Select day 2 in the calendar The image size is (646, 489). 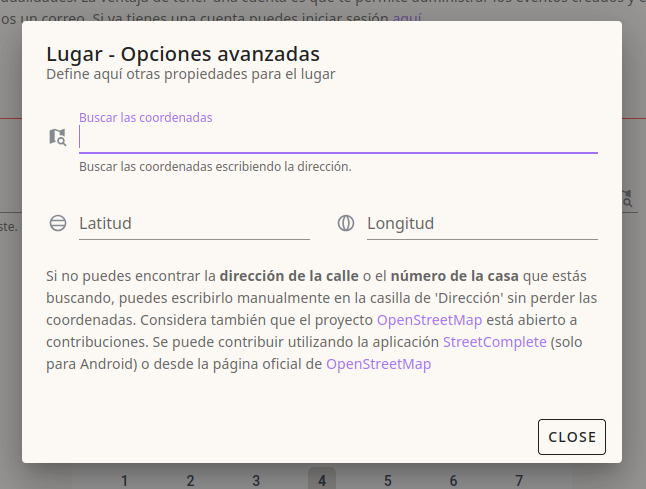coord(190,480)
